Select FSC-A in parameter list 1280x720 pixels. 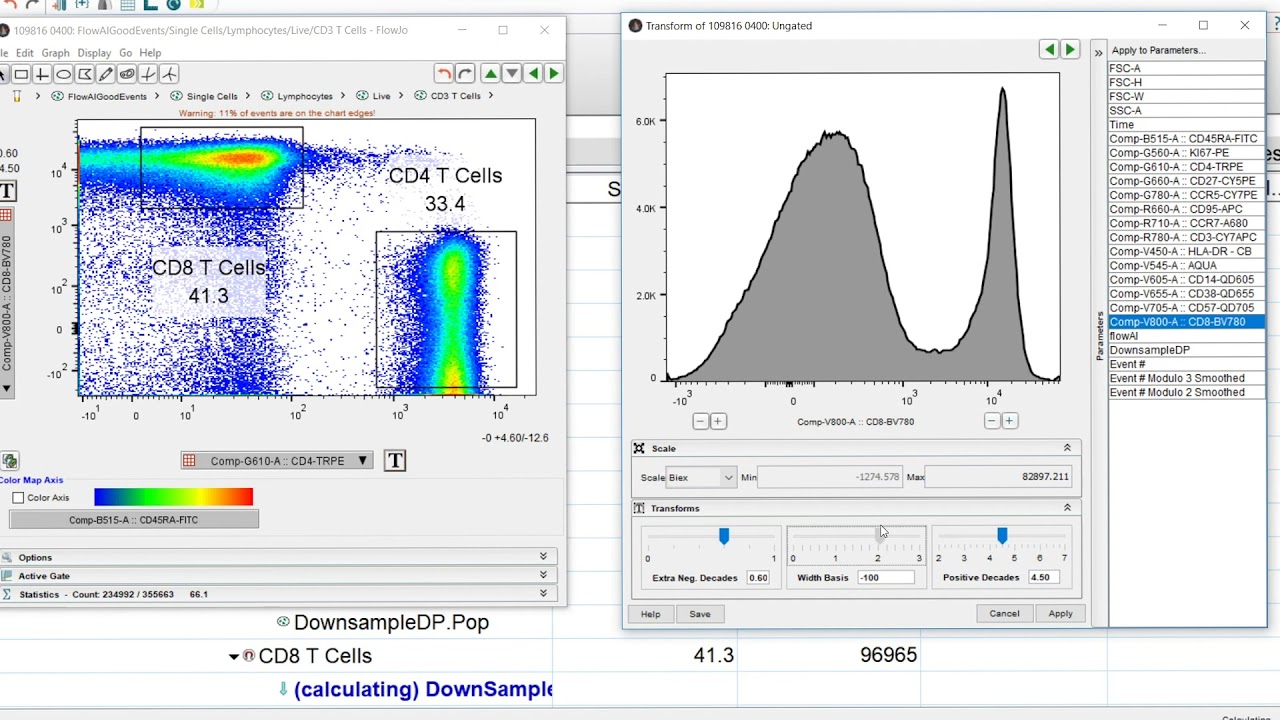[1185, 69]
